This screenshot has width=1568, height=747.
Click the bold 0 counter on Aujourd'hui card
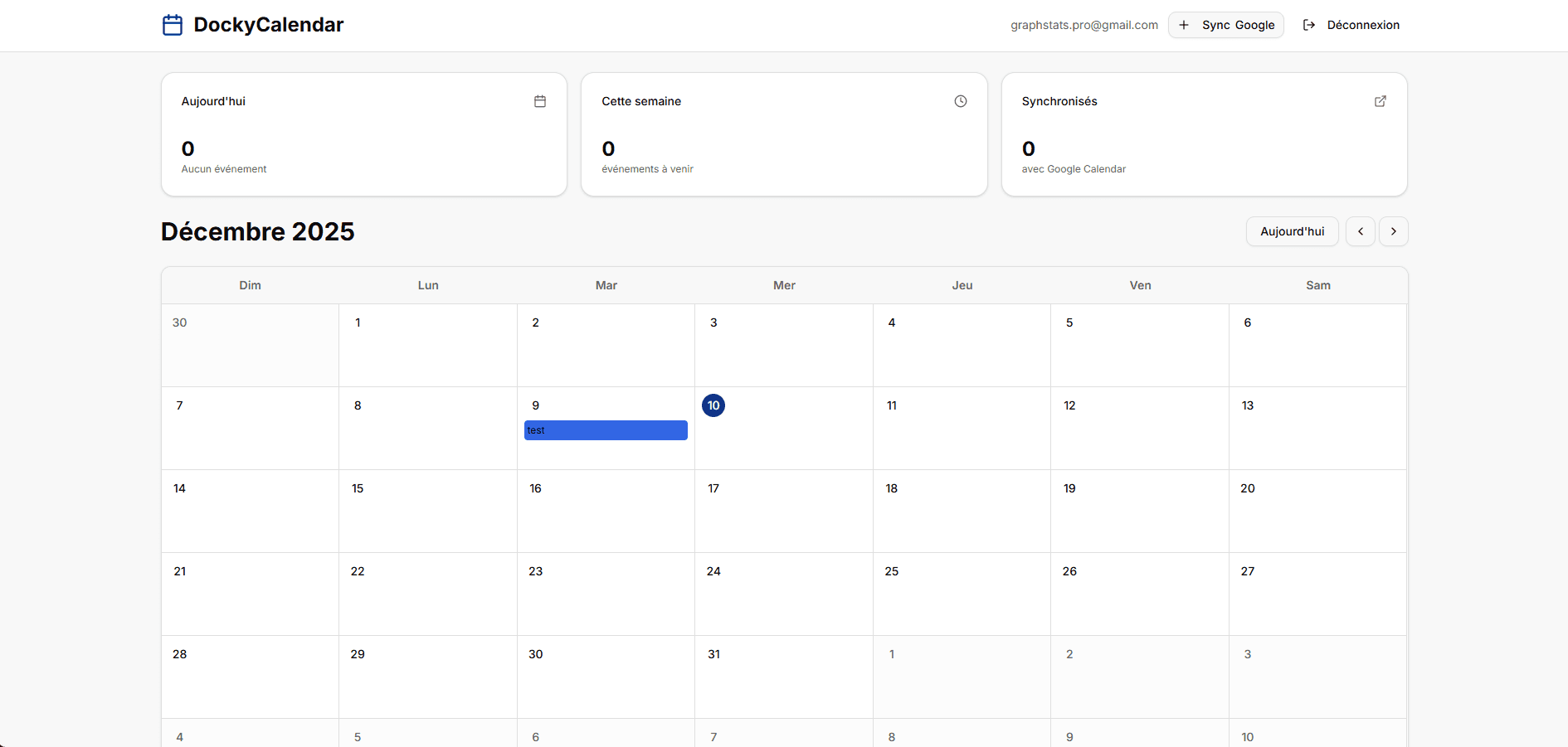[x=187, y=148]
